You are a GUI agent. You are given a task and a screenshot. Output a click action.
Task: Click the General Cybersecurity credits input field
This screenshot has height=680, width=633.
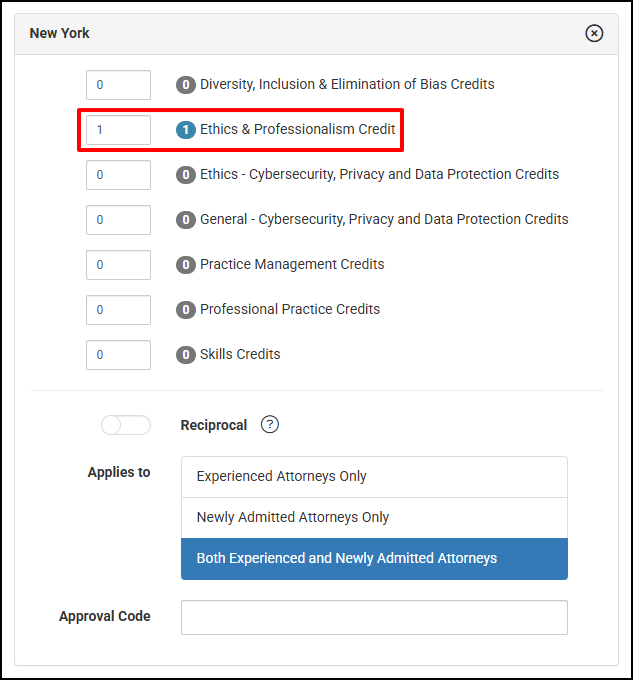pos(118,219)
